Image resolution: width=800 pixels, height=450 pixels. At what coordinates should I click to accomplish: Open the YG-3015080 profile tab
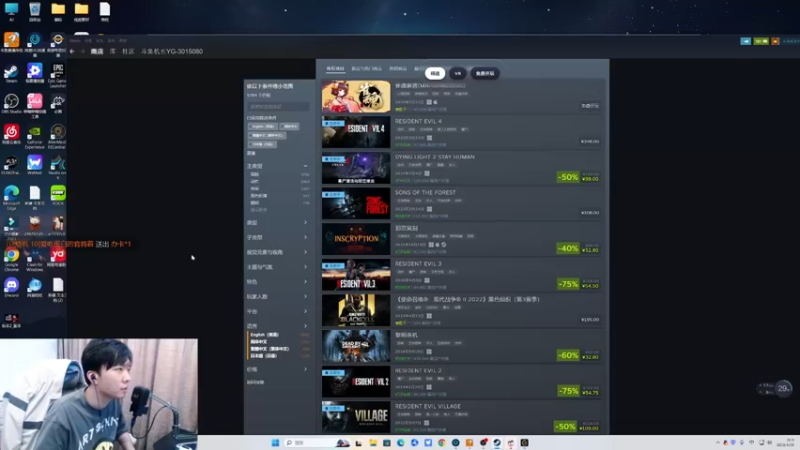point(172,52)
